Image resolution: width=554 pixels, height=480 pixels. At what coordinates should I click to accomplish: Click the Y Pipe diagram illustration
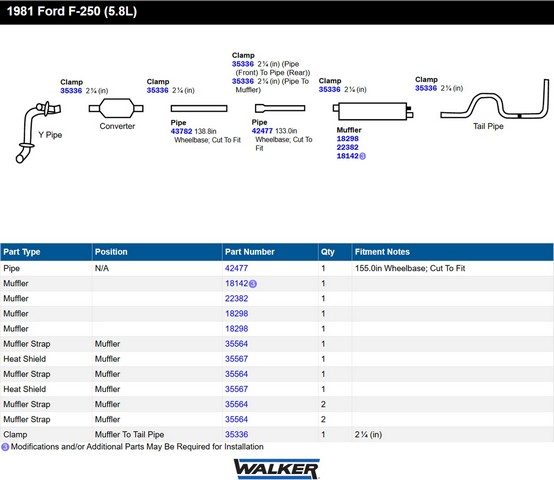click(38, 132)
